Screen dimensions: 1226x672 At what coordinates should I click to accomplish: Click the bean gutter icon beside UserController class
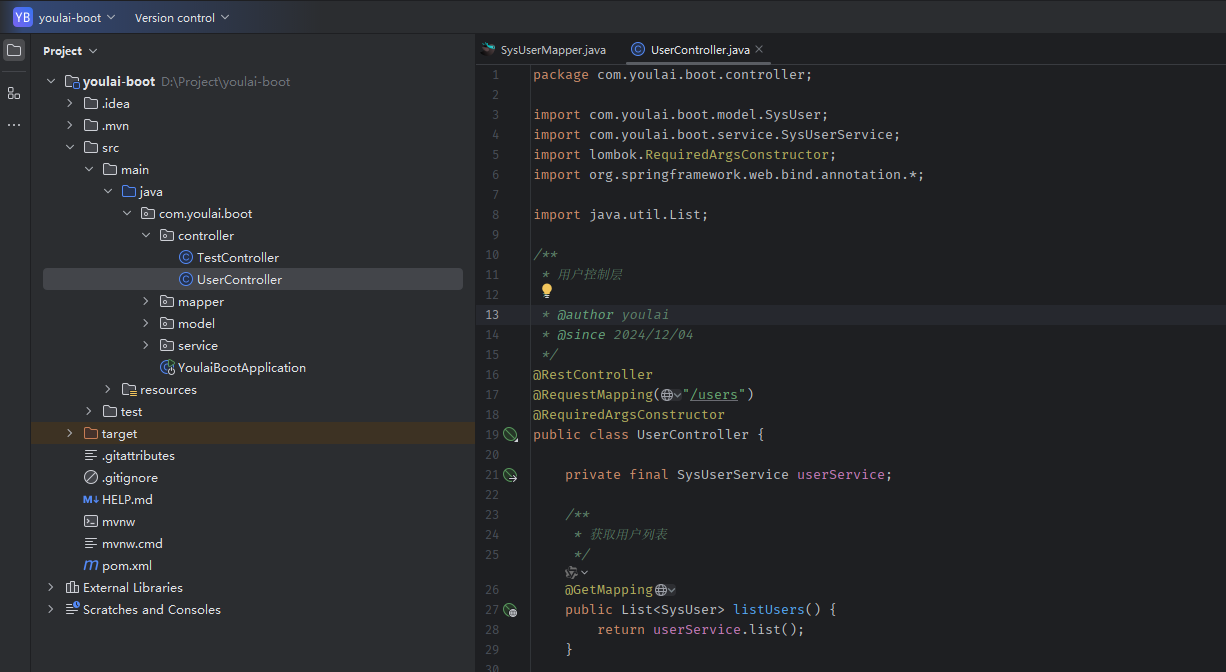(x=510, y=435)
